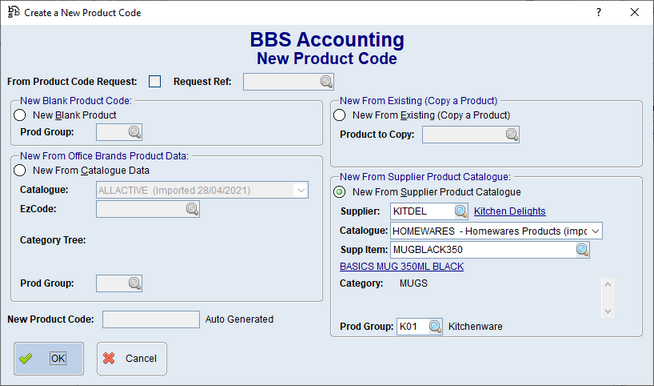
Task: Open the ALLACTIVE catalogue dropdown
Action: (301, 190)
